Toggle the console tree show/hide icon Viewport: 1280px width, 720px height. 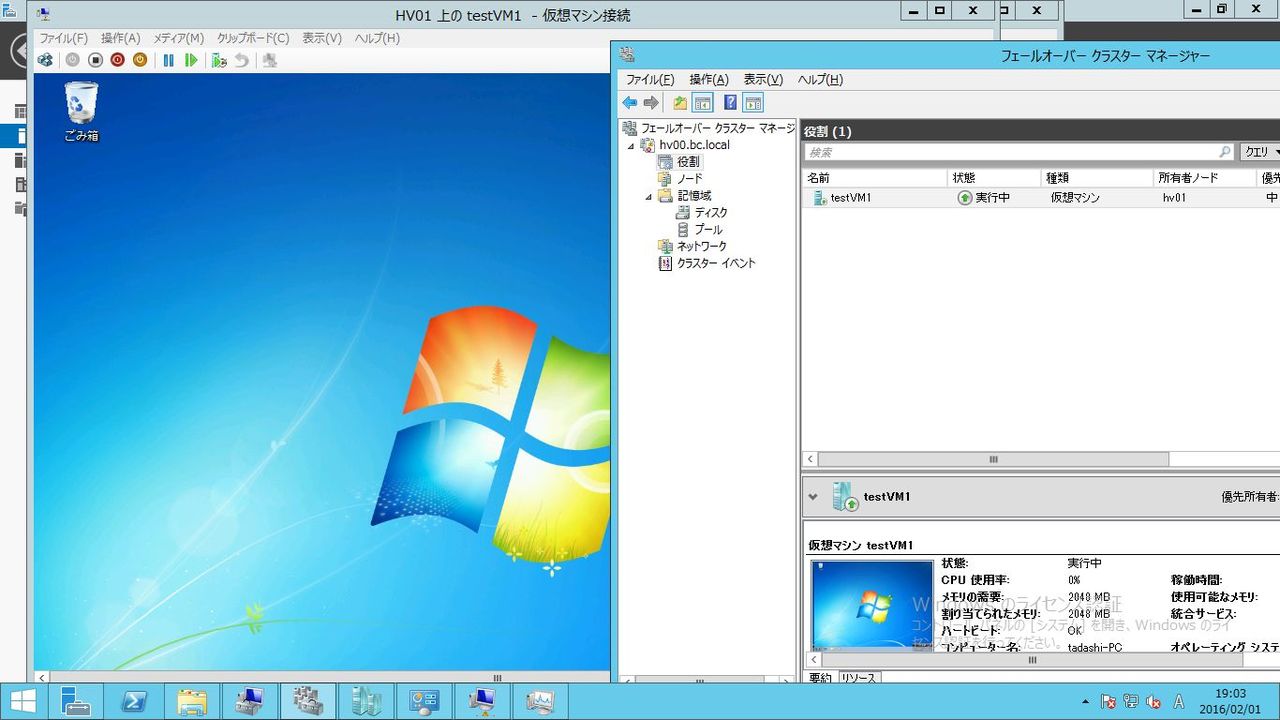tap(703, 103)
